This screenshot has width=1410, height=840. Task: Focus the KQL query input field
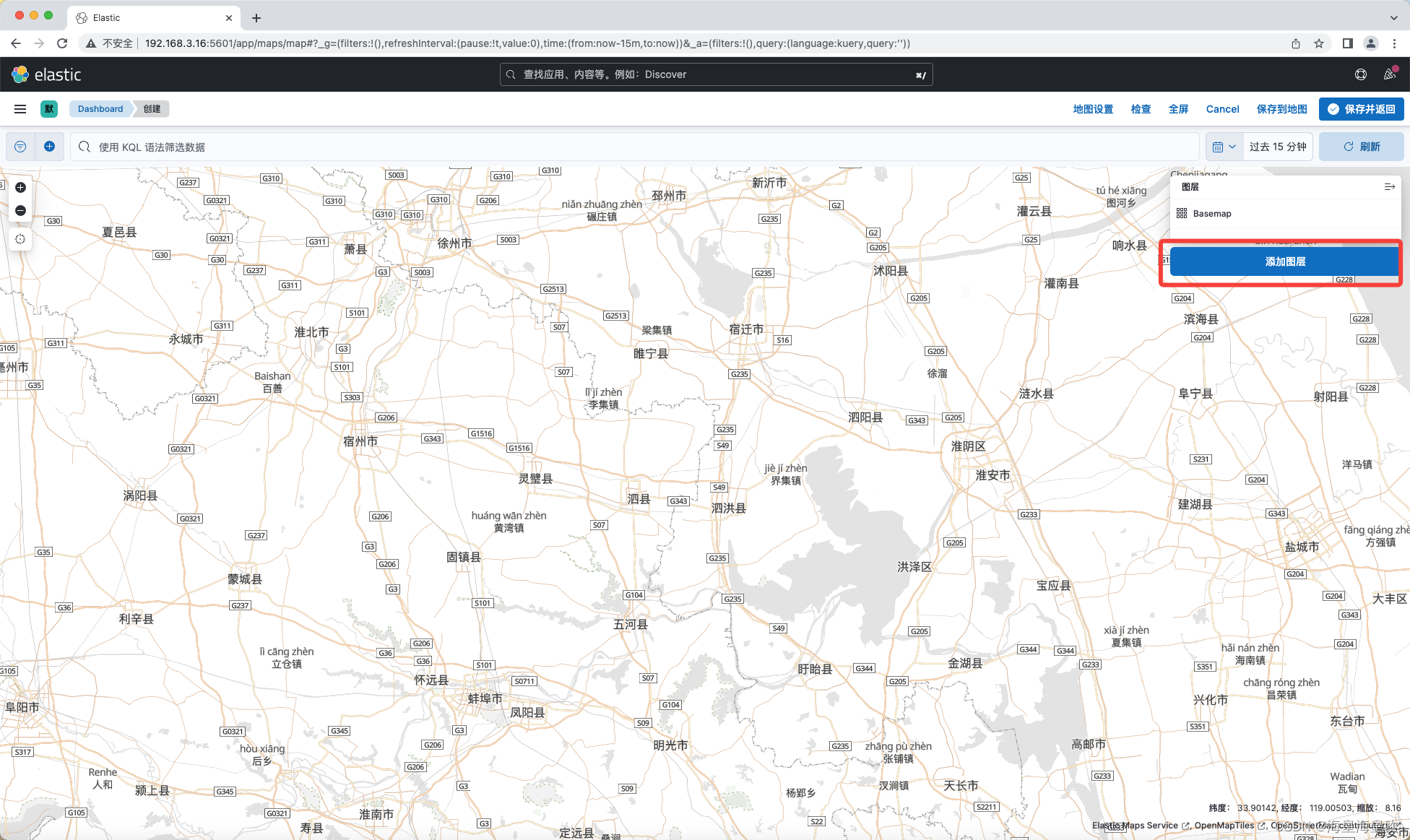634,147
